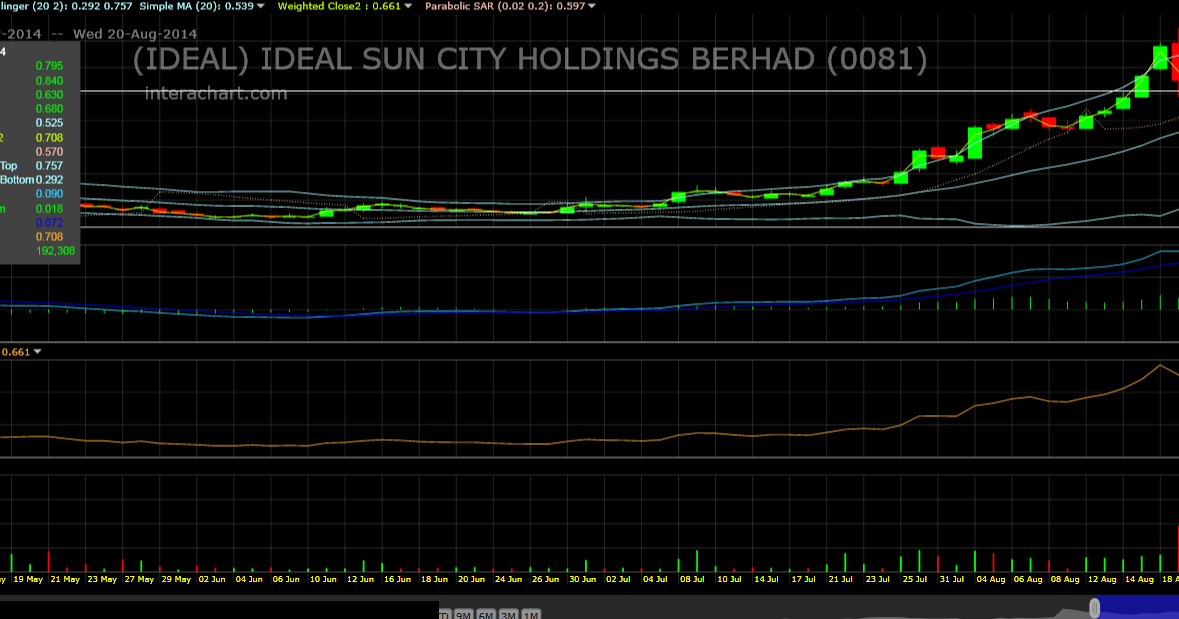Screen dimensions: 1179x619
Task: Click the 23 Jul date axis label
Action: [877, 579]
